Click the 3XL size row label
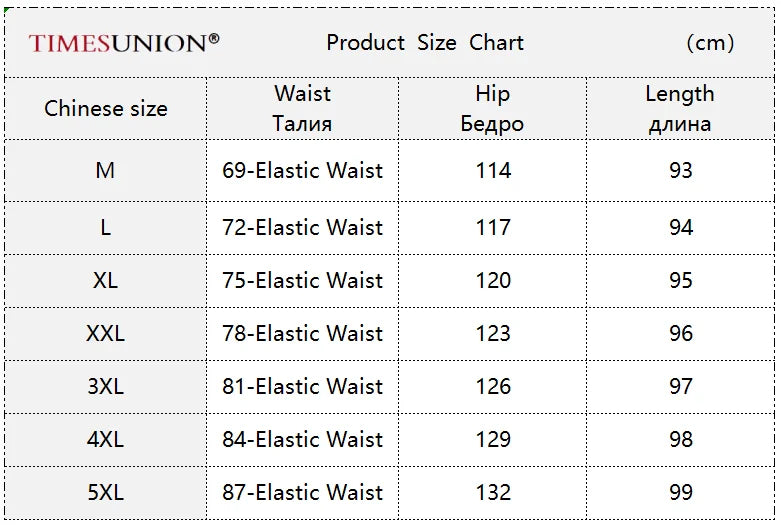 [105, 386]
